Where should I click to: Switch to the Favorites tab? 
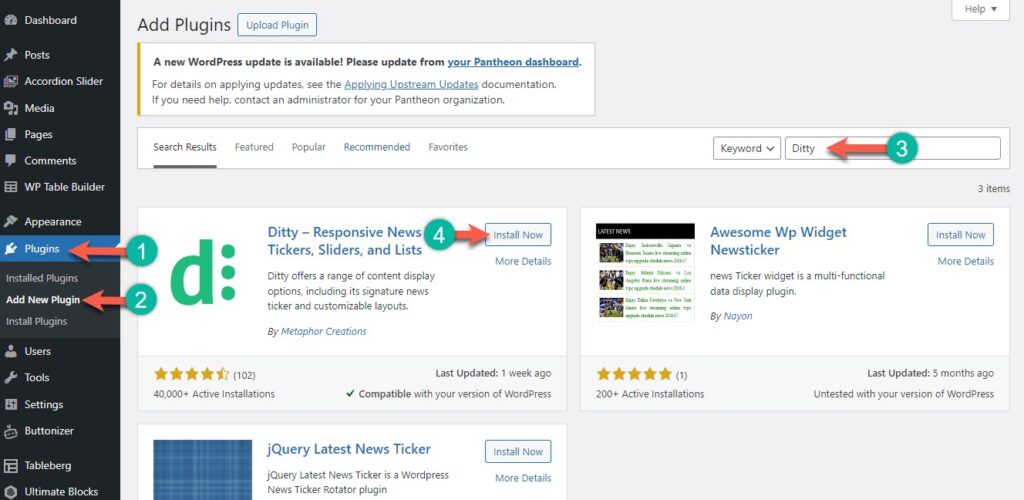tap(448, 148)
